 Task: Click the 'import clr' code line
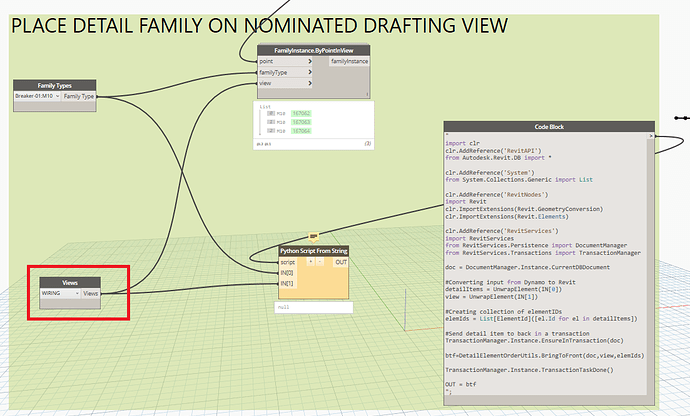pyautogui.click(x=462, y=143)
